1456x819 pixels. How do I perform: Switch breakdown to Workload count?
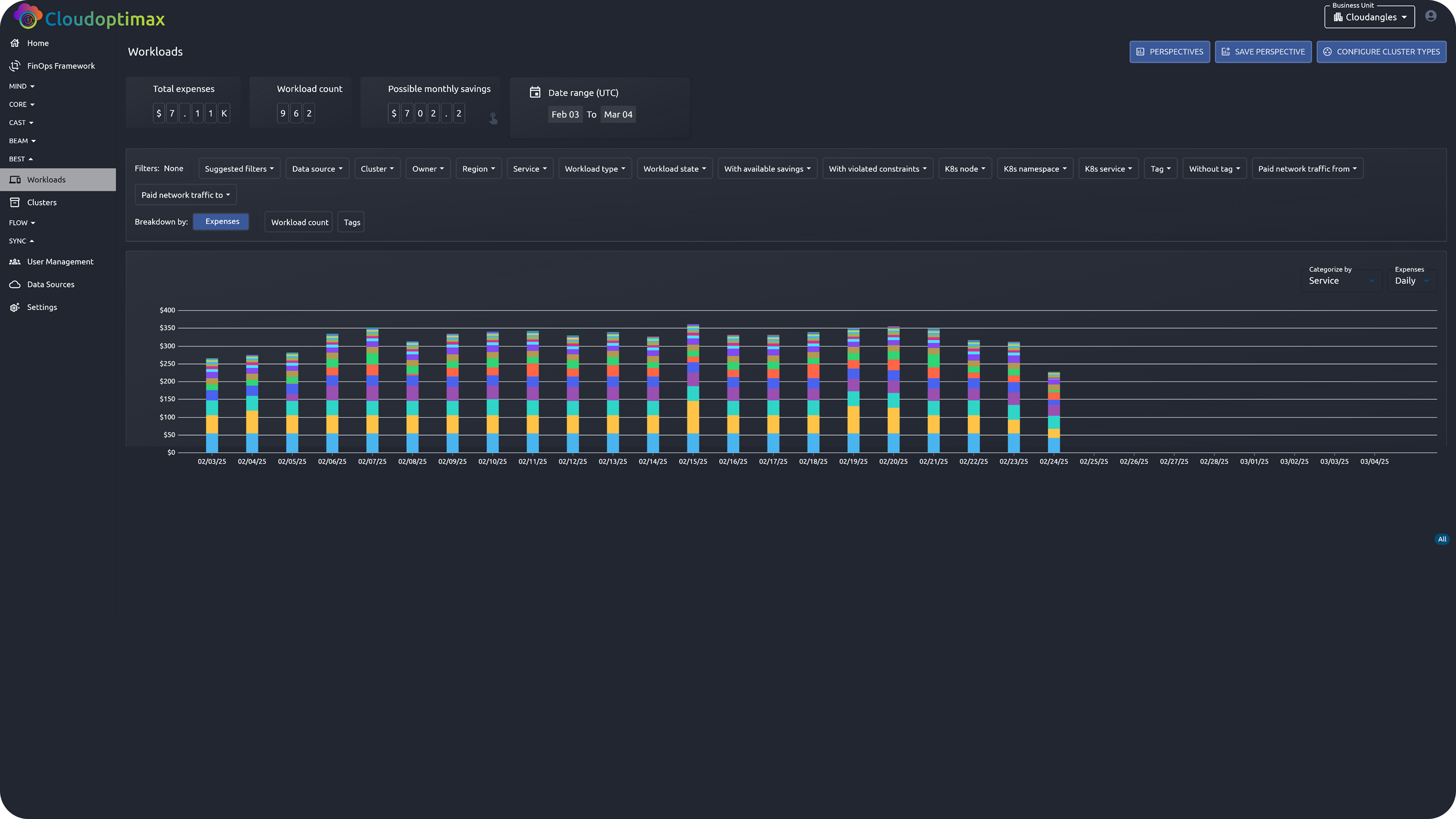(x=299, y=222)
